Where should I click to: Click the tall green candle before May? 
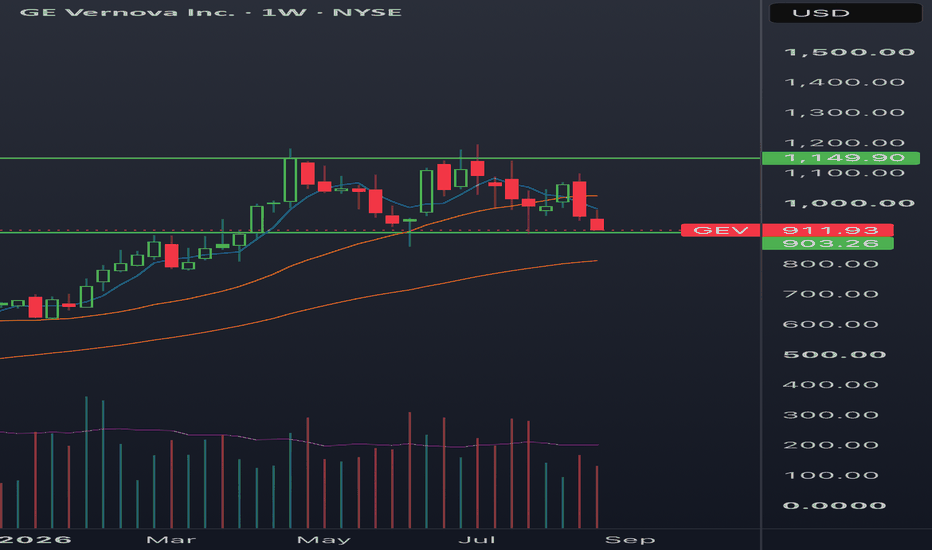(x=290, y=180)
